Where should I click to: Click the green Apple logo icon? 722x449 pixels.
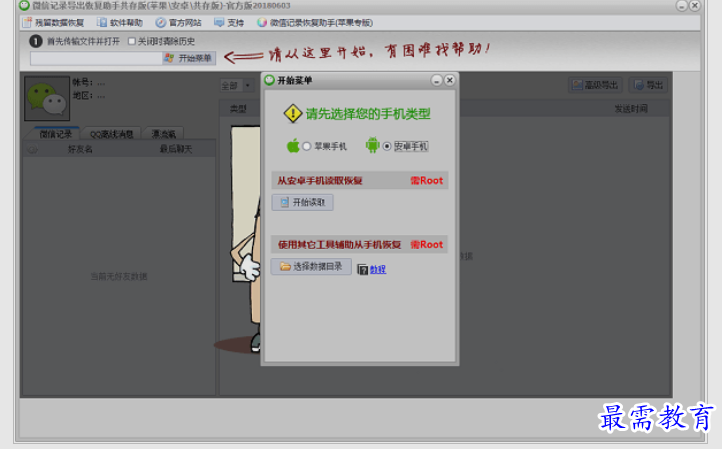pos(293,146)
